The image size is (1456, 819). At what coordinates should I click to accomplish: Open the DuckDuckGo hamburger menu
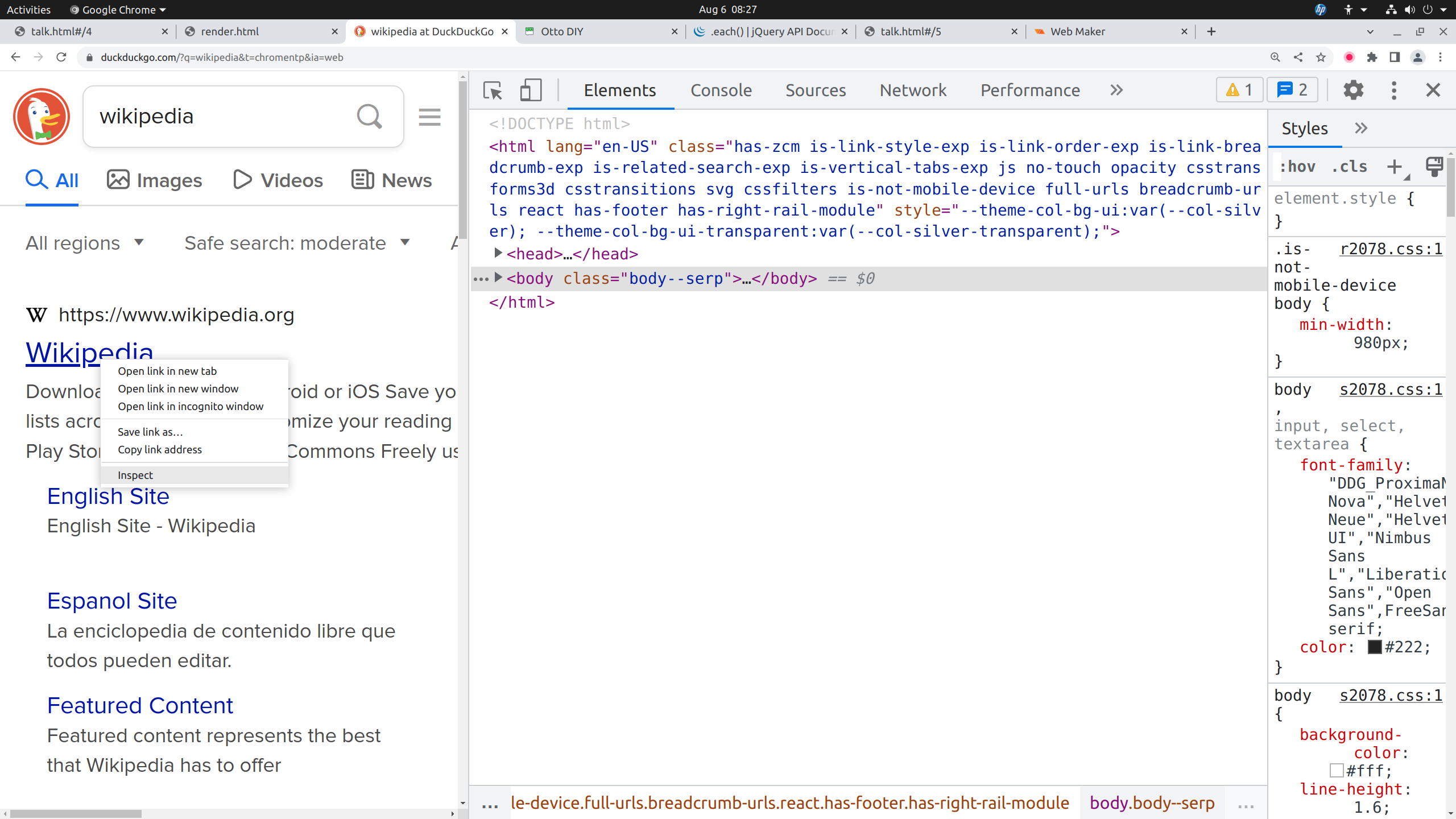pos(429,117)
